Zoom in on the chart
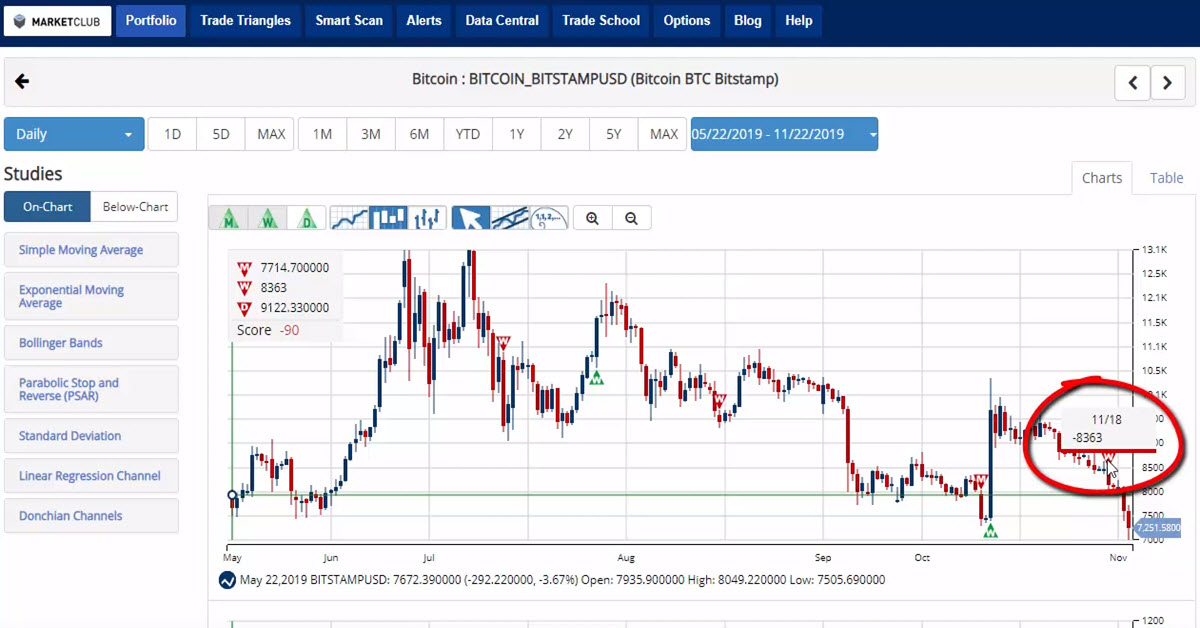Image resolution: width=1200 pixels, height=628 pixels. coord(593,218)
